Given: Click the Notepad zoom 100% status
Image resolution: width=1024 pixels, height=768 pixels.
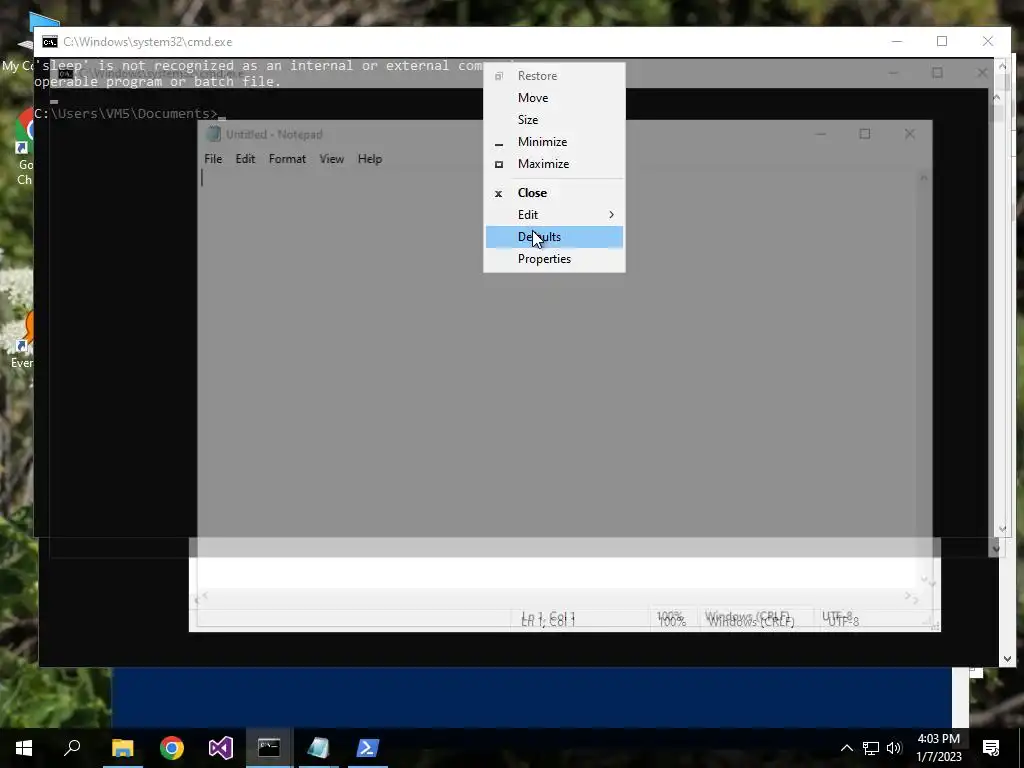Looking at the screenshot, I should (x=672, y=618).
